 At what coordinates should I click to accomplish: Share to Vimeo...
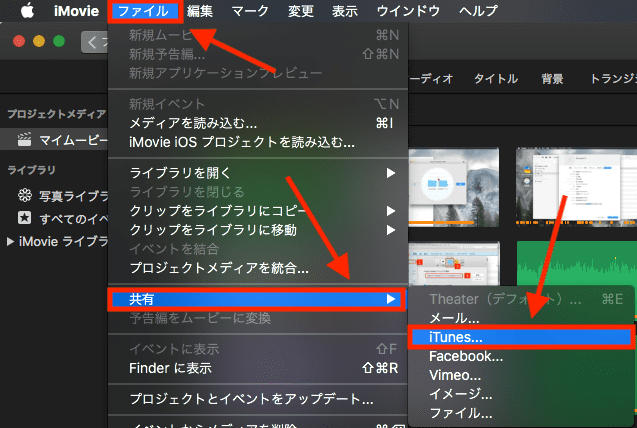pos(521,375)
